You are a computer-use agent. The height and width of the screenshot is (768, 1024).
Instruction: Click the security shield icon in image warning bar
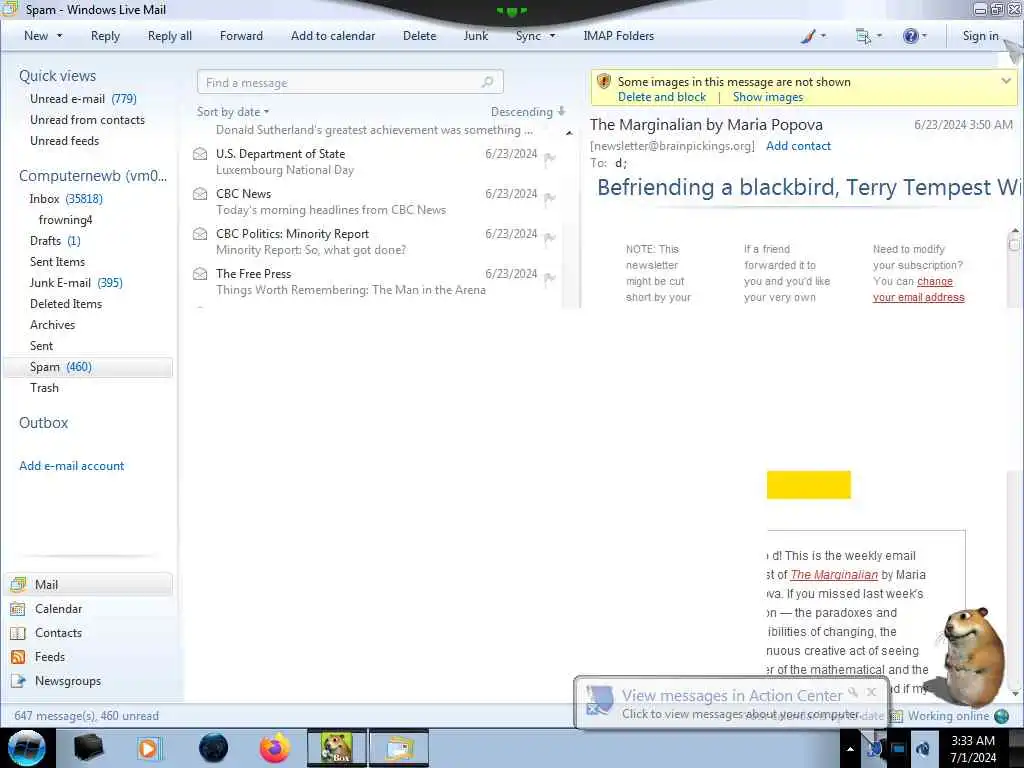tap(604, 82)
